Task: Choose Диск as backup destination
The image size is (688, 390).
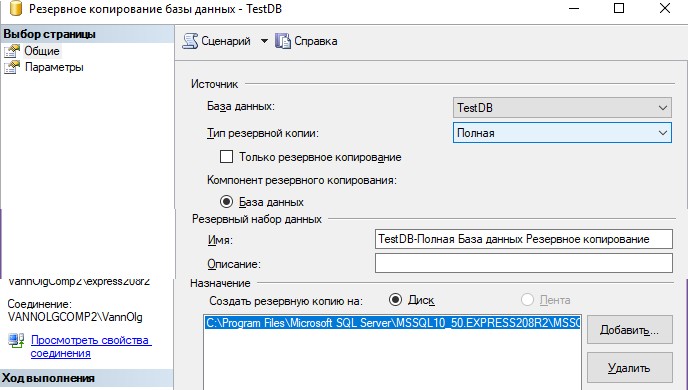Action: (395, 300)
